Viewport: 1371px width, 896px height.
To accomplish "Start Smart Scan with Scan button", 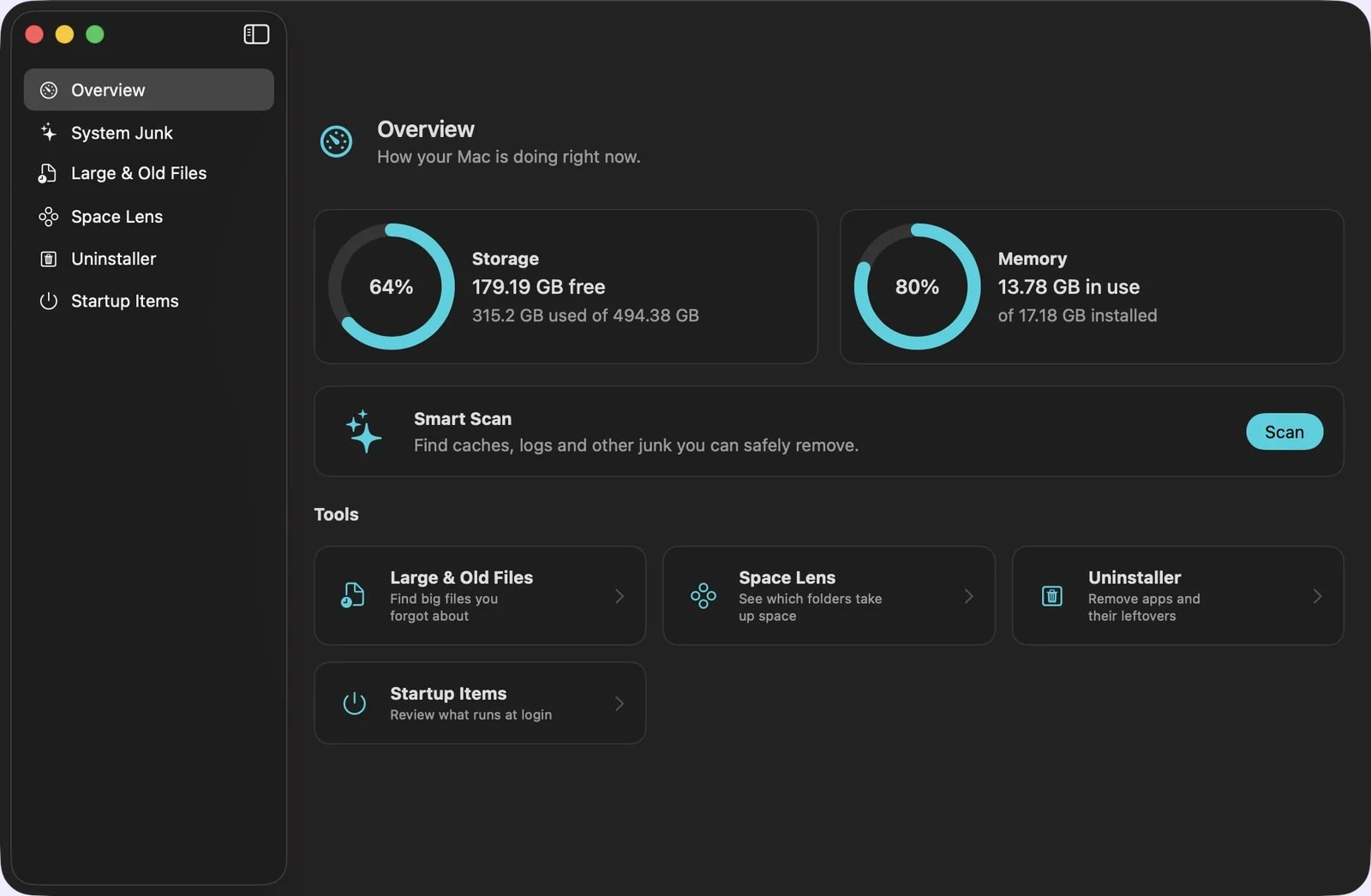I will click(1284, 432).
